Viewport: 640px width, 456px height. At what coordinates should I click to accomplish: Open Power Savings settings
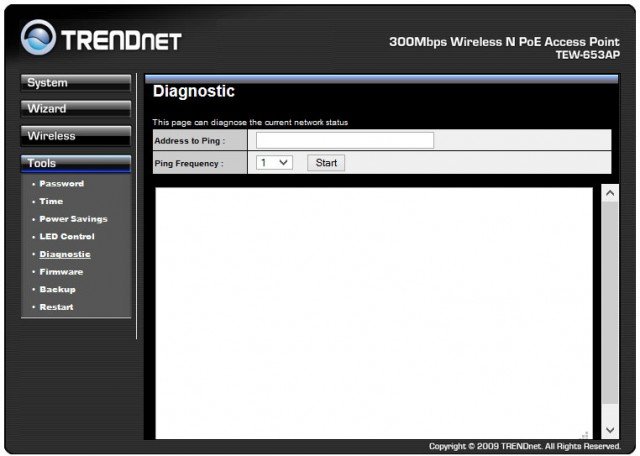tap(73, 219)
